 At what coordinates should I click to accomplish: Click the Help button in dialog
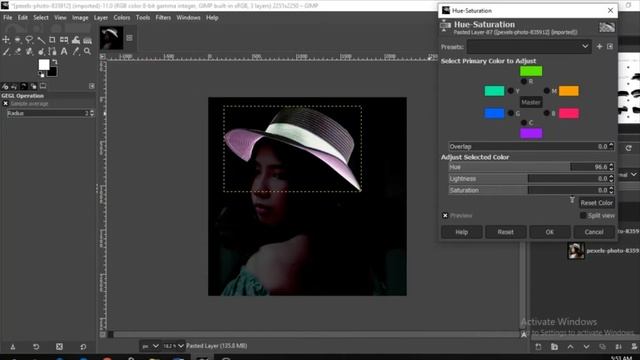[462, 232]
